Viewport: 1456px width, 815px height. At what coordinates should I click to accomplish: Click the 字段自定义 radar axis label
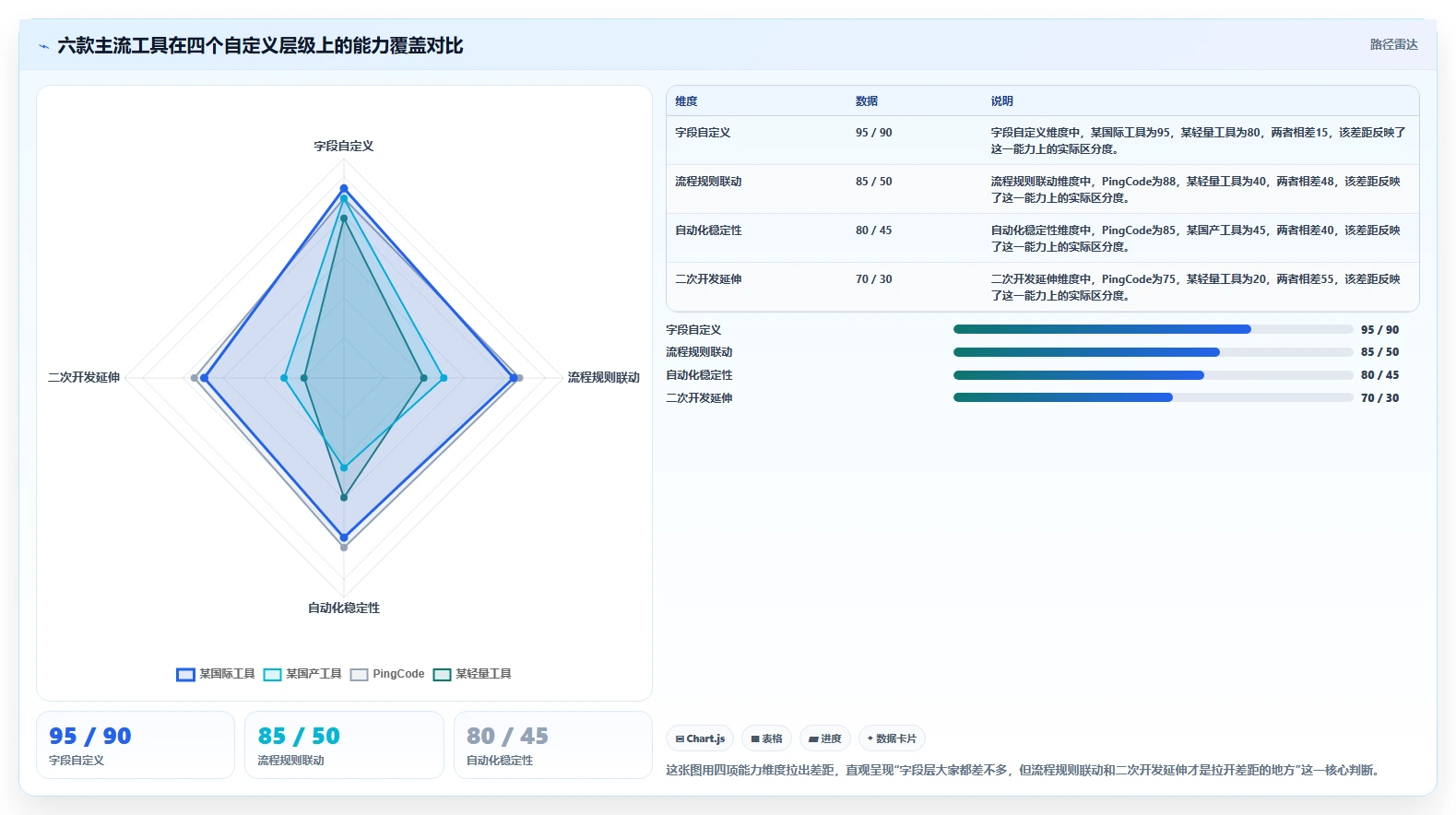pyautogui.click(x=344, y=146)
